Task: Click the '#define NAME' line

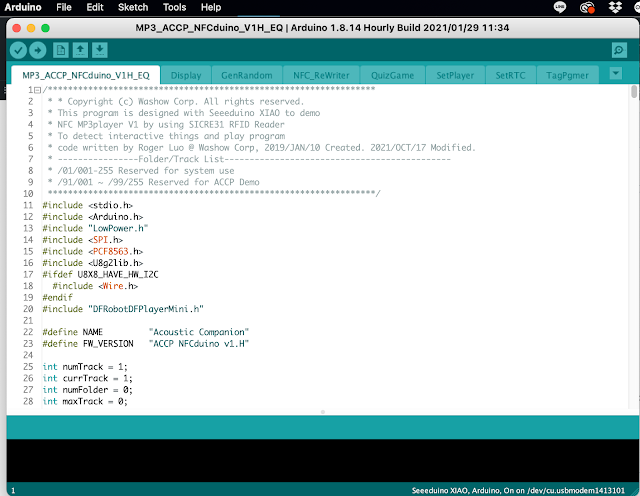Action: (x=146, y=332)
